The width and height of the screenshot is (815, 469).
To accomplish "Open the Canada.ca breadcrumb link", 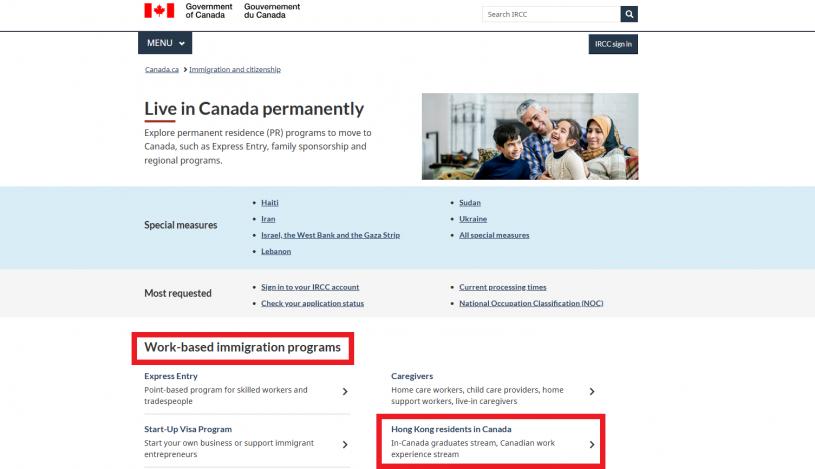I will click(162, 70).
